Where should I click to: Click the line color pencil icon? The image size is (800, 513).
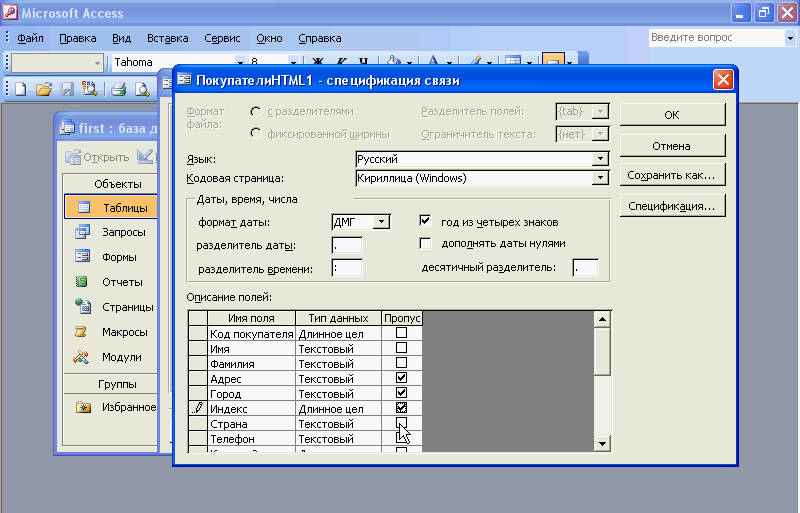click(475, 62)
